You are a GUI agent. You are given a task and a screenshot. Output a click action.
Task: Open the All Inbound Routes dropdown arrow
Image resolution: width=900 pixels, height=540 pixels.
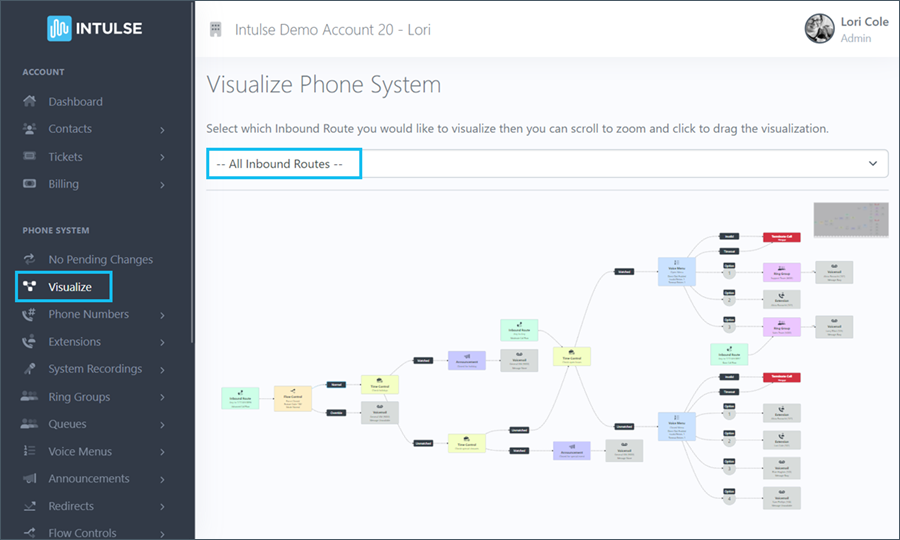872,164
